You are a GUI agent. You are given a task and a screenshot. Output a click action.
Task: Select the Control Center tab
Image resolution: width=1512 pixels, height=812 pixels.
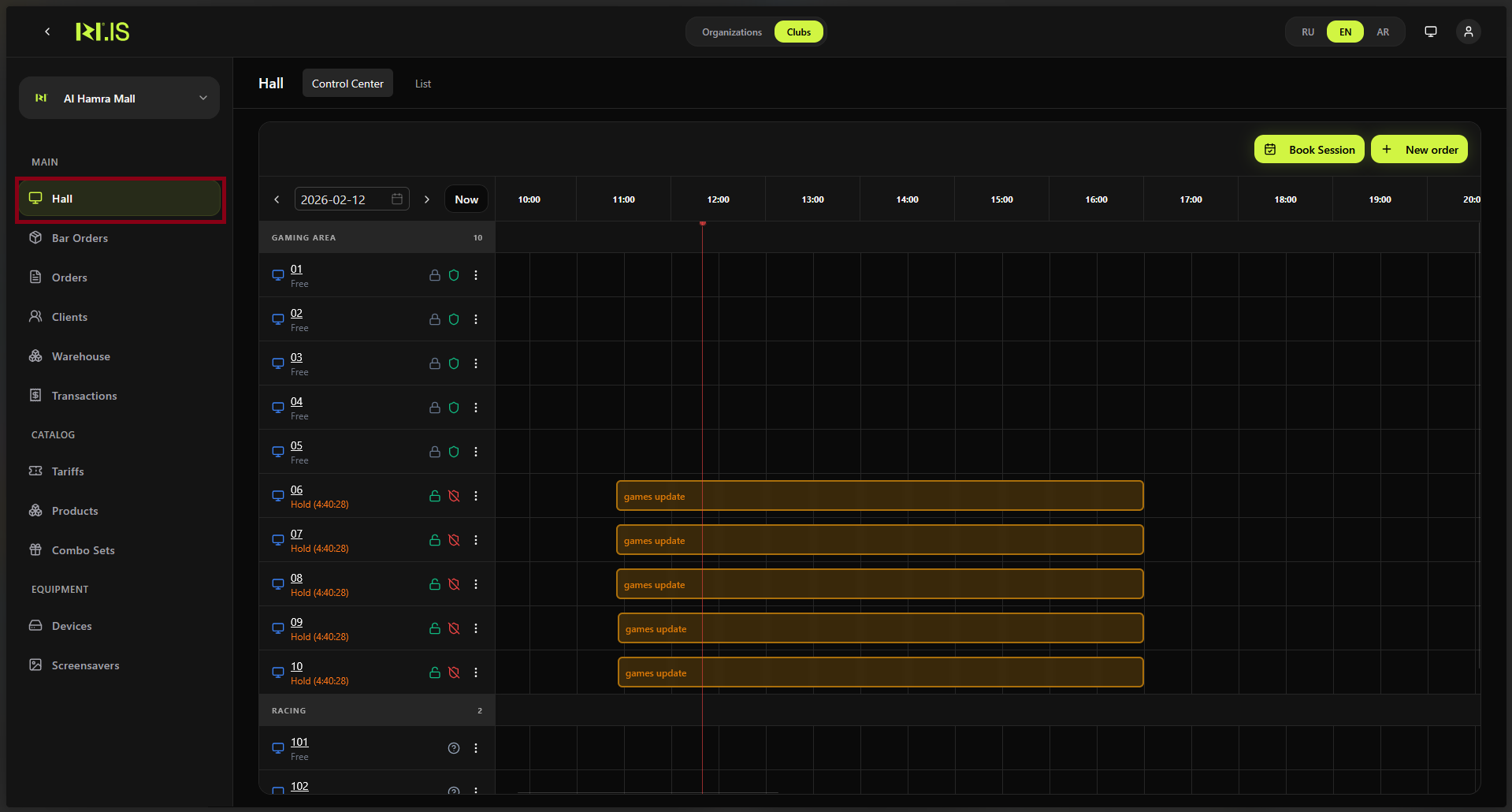347,84
